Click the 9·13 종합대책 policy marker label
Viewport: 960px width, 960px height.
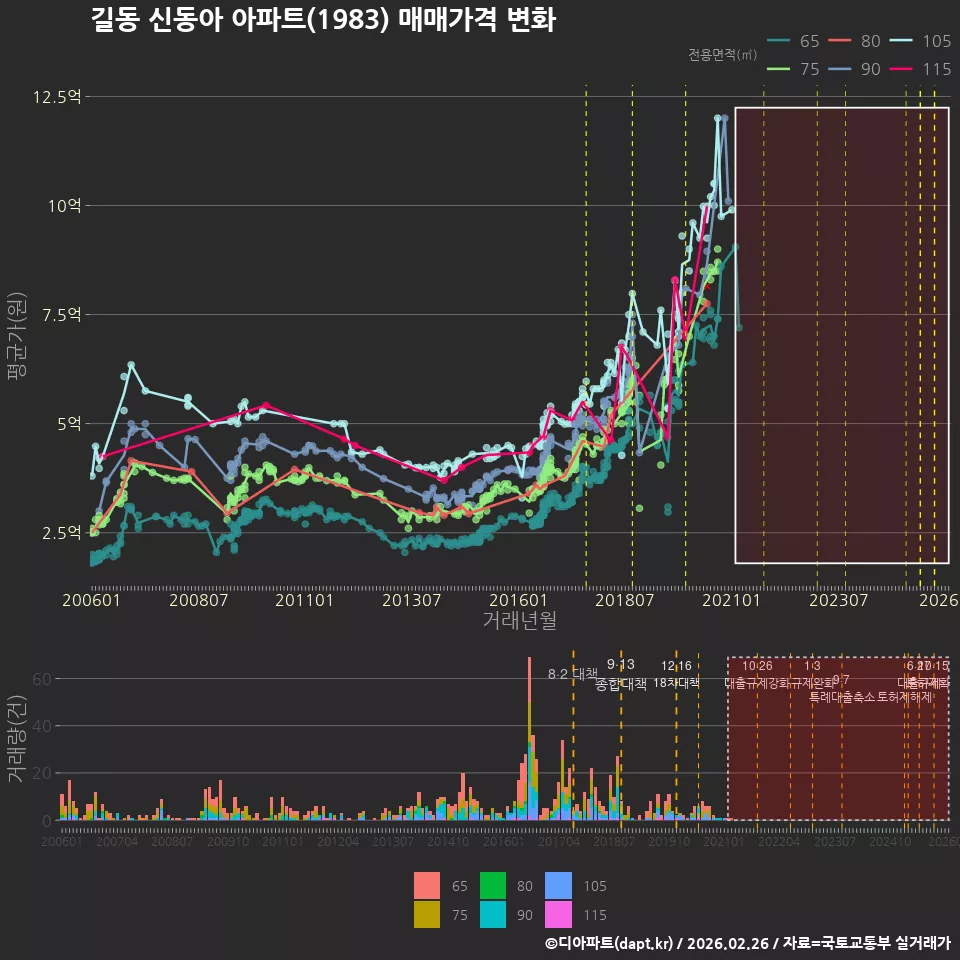(x=621, y=674)
